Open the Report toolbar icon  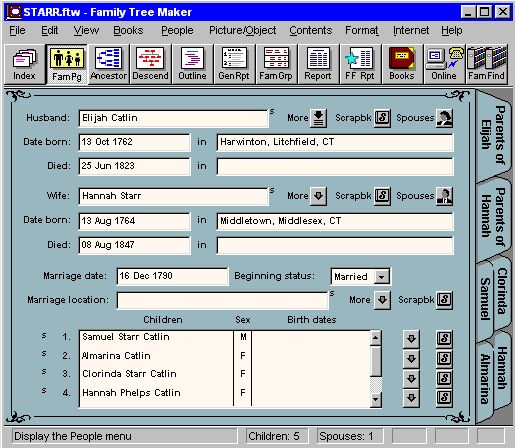[x=318, y=64]
